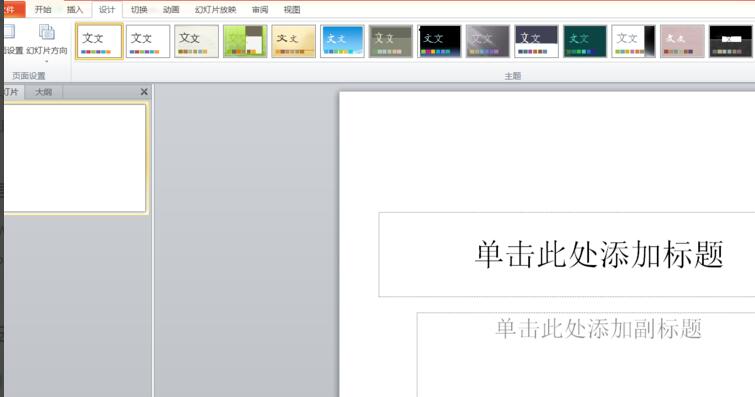Screen dimensions: 755x397
Task: Switch to the 幻灯片放映 tab
Action: pos(215,9)
